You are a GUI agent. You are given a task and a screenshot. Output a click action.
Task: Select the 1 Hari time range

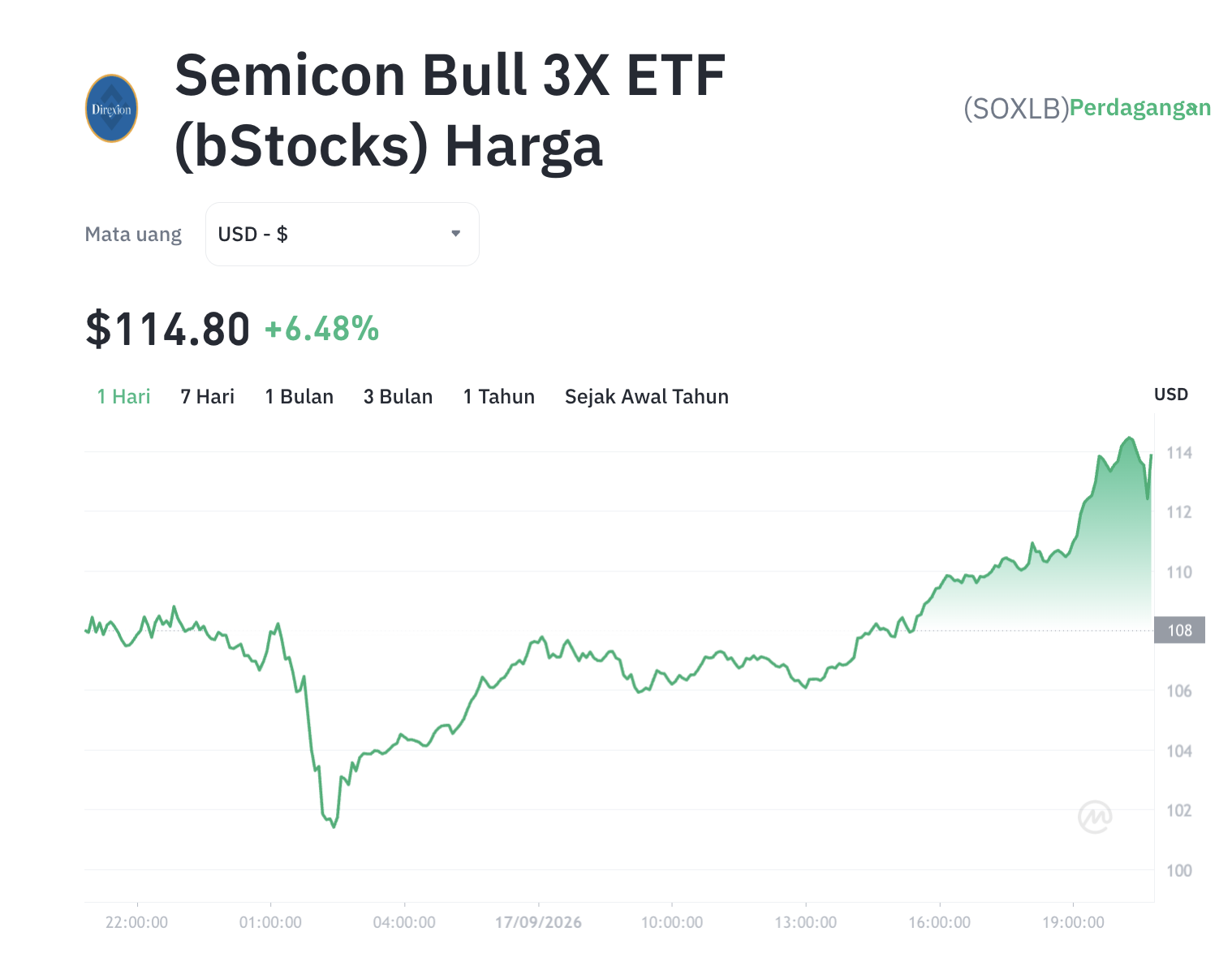coord(123,396)
